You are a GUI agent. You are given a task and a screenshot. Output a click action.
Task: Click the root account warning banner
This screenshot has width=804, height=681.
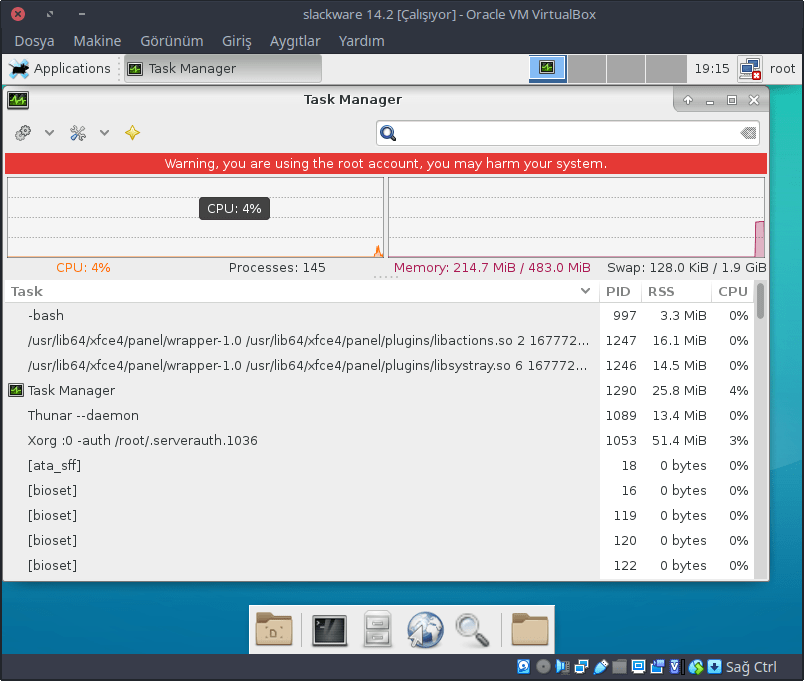click(386, 164)
